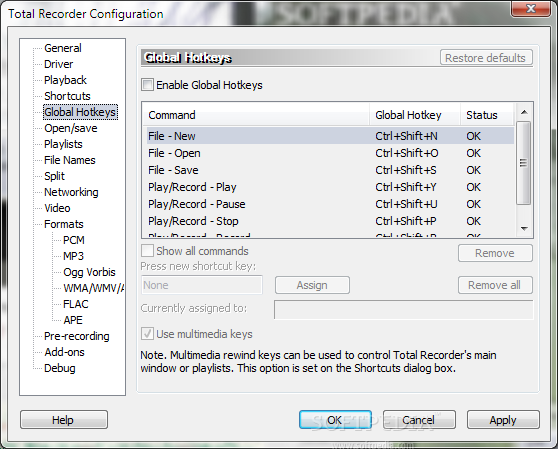The width and height of the screenshot is (558, 449).
Task: Select the Global Hotkeys tree item
Action: (80, 112)
